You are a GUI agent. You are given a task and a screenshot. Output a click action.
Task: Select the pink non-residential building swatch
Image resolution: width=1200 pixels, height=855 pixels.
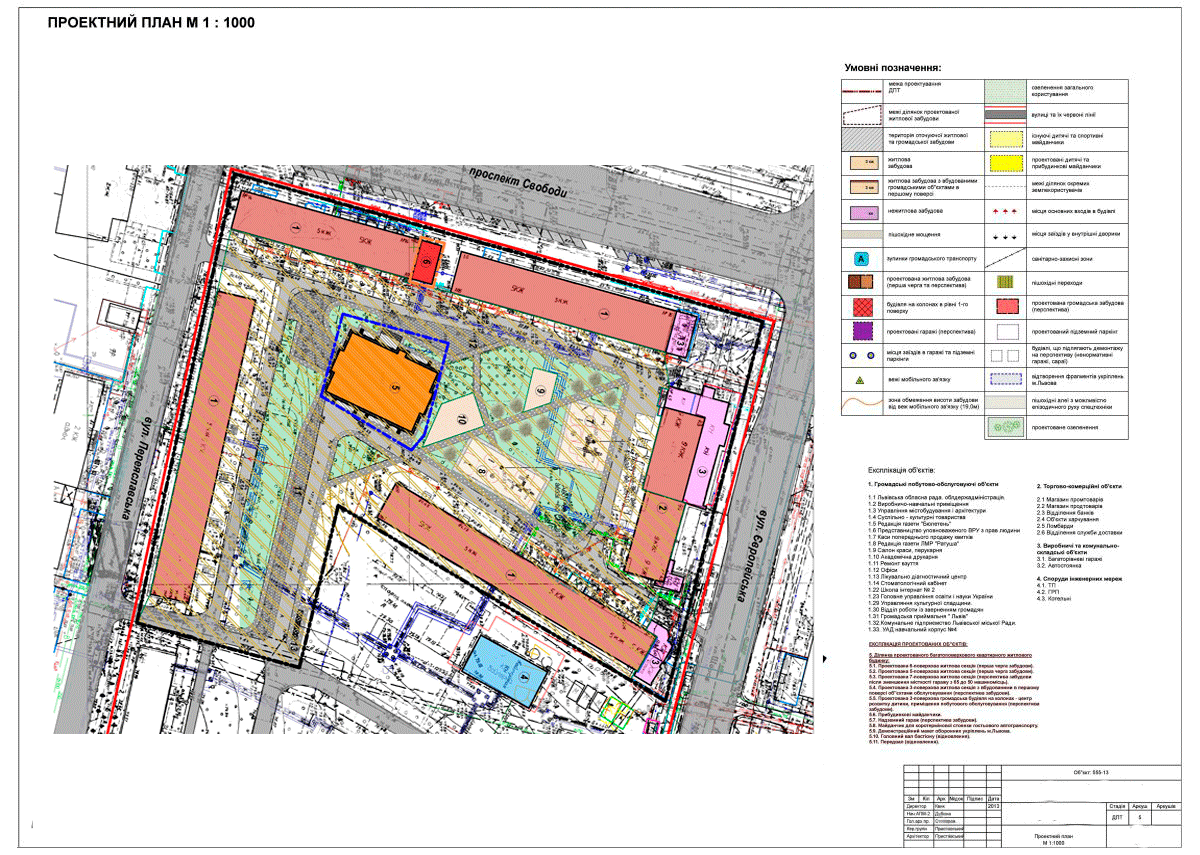click(862, 212)
